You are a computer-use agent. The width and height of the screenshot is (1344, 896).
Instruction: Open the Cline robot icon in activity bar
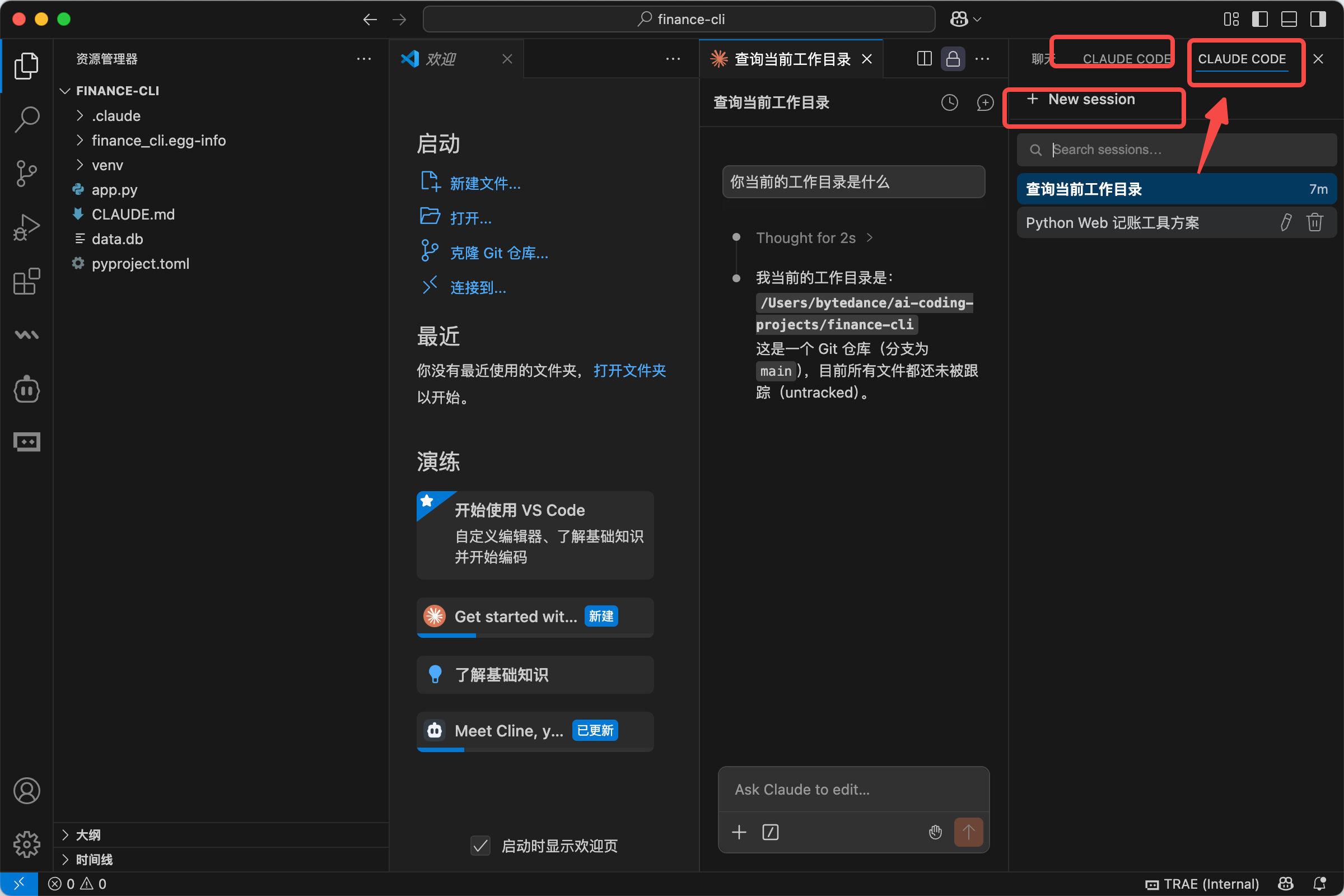click(x=26, y=390)
